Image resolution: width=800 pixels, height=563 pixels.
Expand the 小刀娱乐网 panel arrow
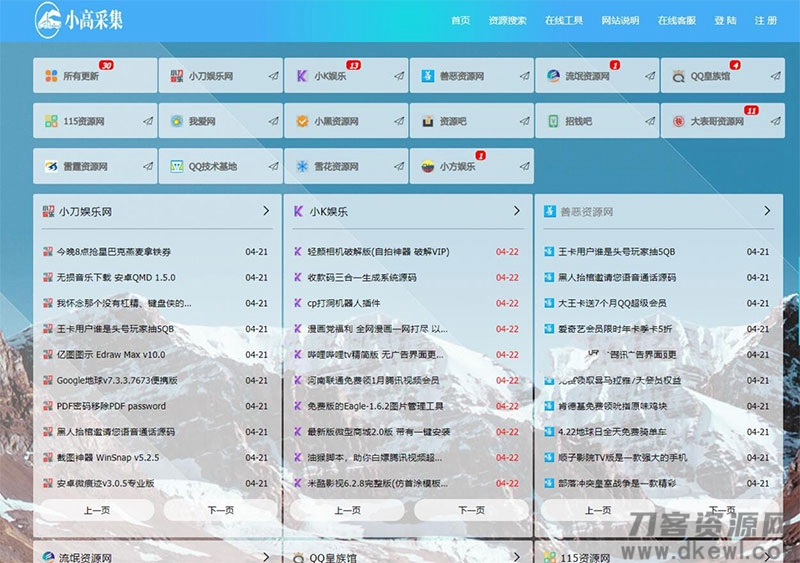[266, 211]
